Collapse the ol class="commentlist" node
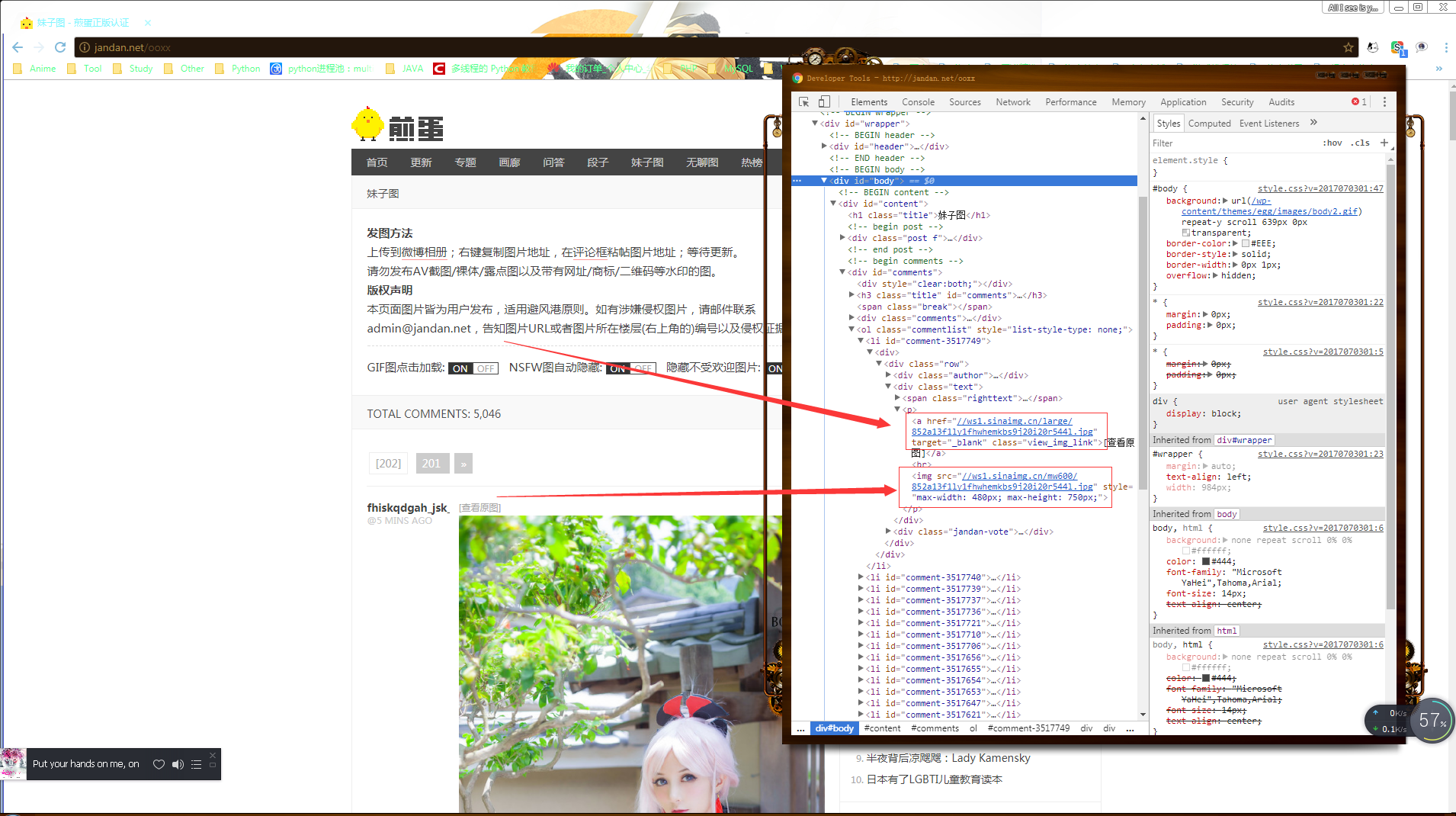The image size is (1456, 816). pos(851,329)
